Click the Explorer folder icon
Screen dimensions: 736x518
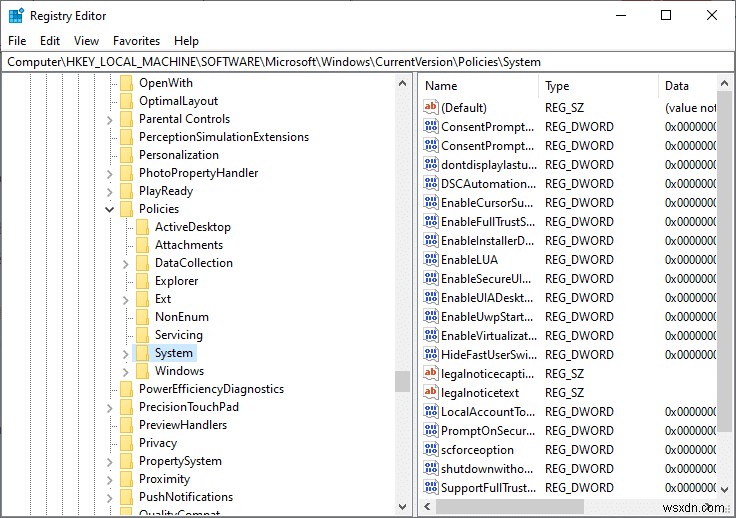coord(142,281)
